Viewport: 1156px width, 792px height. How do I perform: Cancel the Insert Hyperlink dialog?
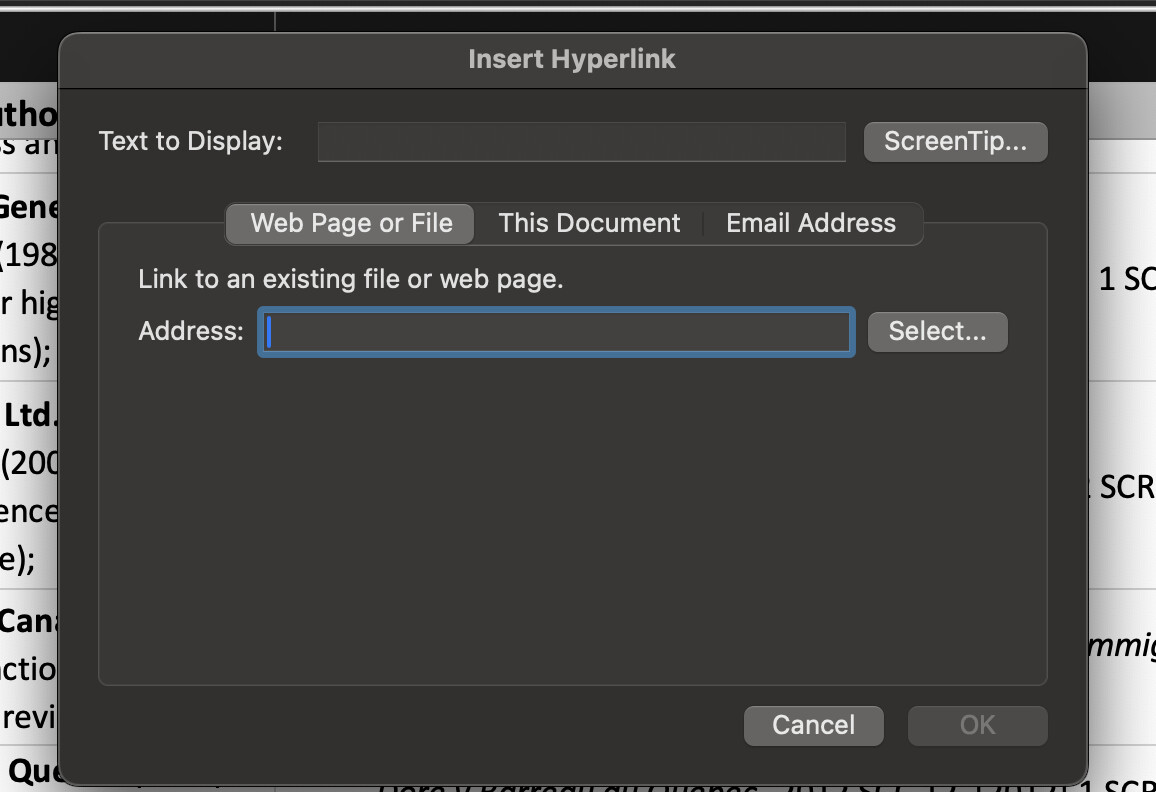tap(813, 725)
